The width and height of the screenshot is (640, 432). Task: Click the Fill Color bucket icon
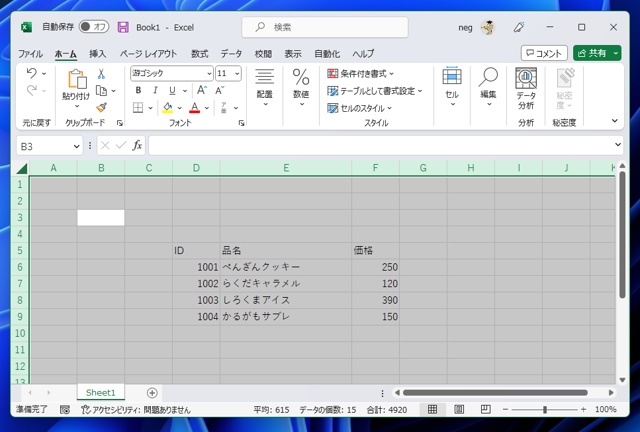[x=167, y=108]
